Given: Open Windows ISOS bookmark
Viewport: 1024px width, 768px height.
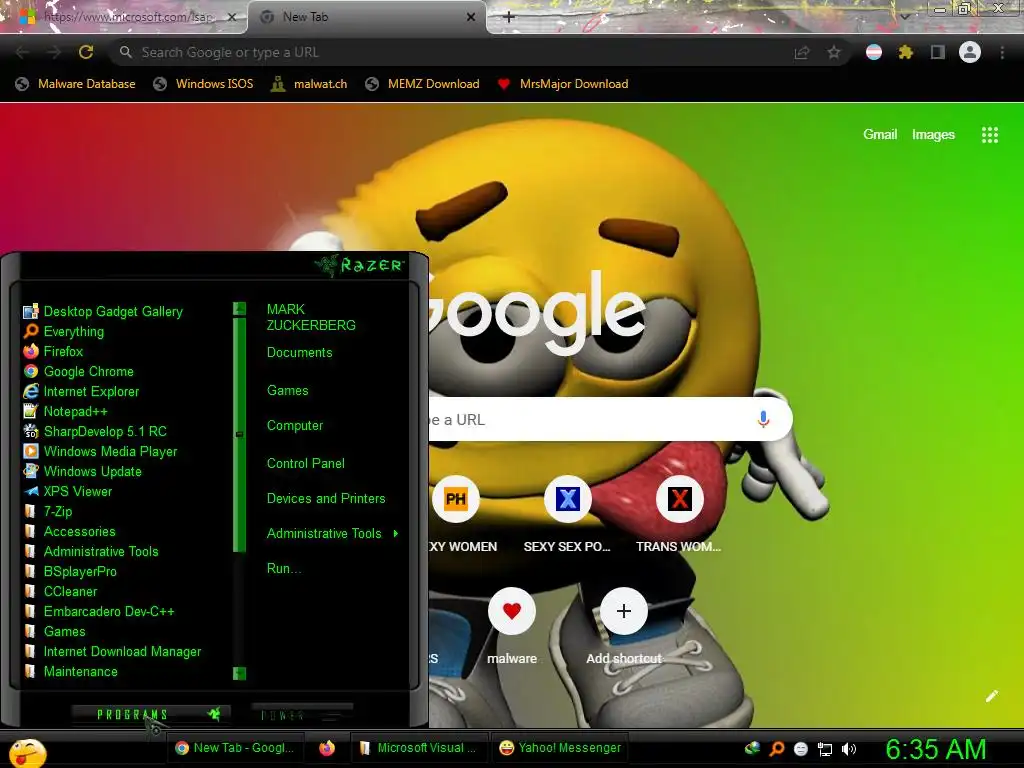Looking at the screenshot, I should 203,84.
